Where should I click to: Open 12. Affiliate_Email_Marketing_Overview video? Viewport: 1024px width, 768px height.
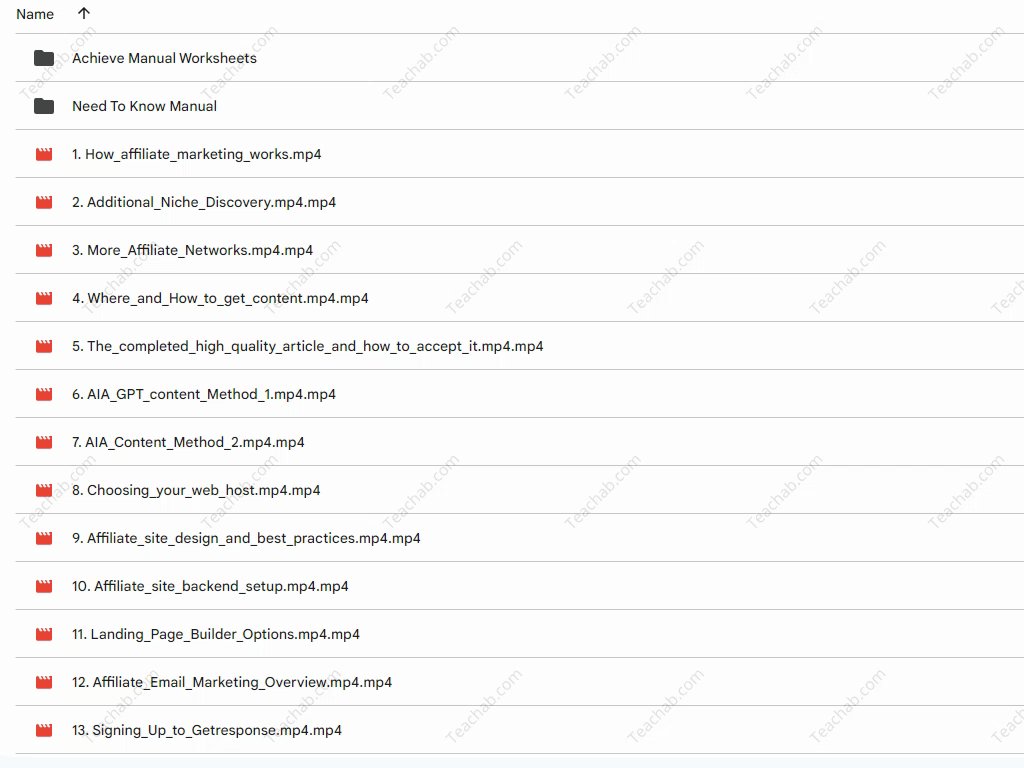pyautogui.click(x=231, y=682)
